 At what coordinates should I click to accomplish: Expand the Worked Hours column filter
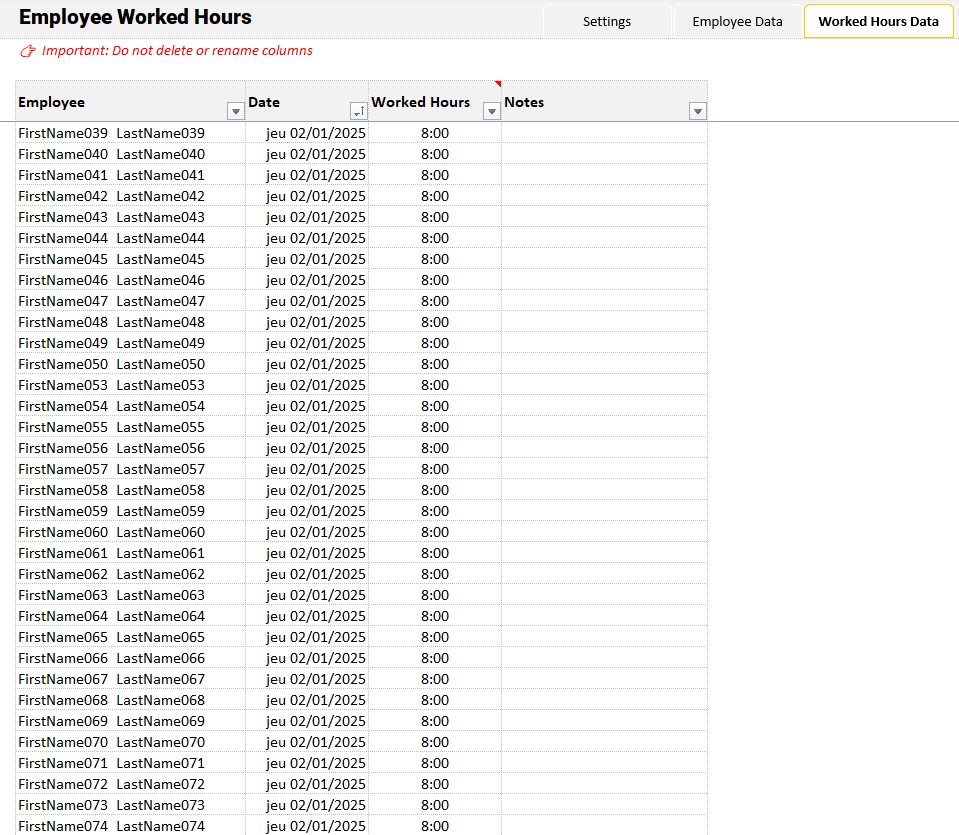pos(491,111)
